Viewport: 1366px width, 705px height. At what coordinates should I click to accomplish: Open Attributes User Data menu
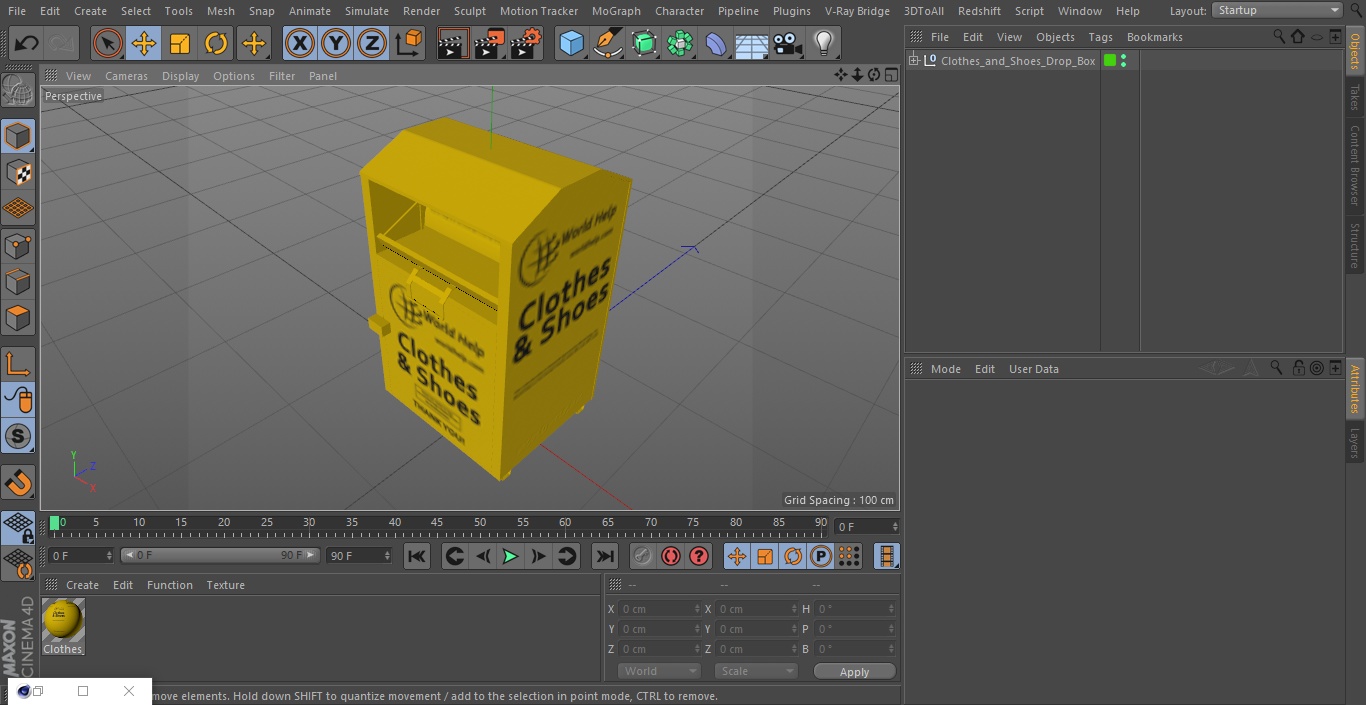(x=1033, y=369)
